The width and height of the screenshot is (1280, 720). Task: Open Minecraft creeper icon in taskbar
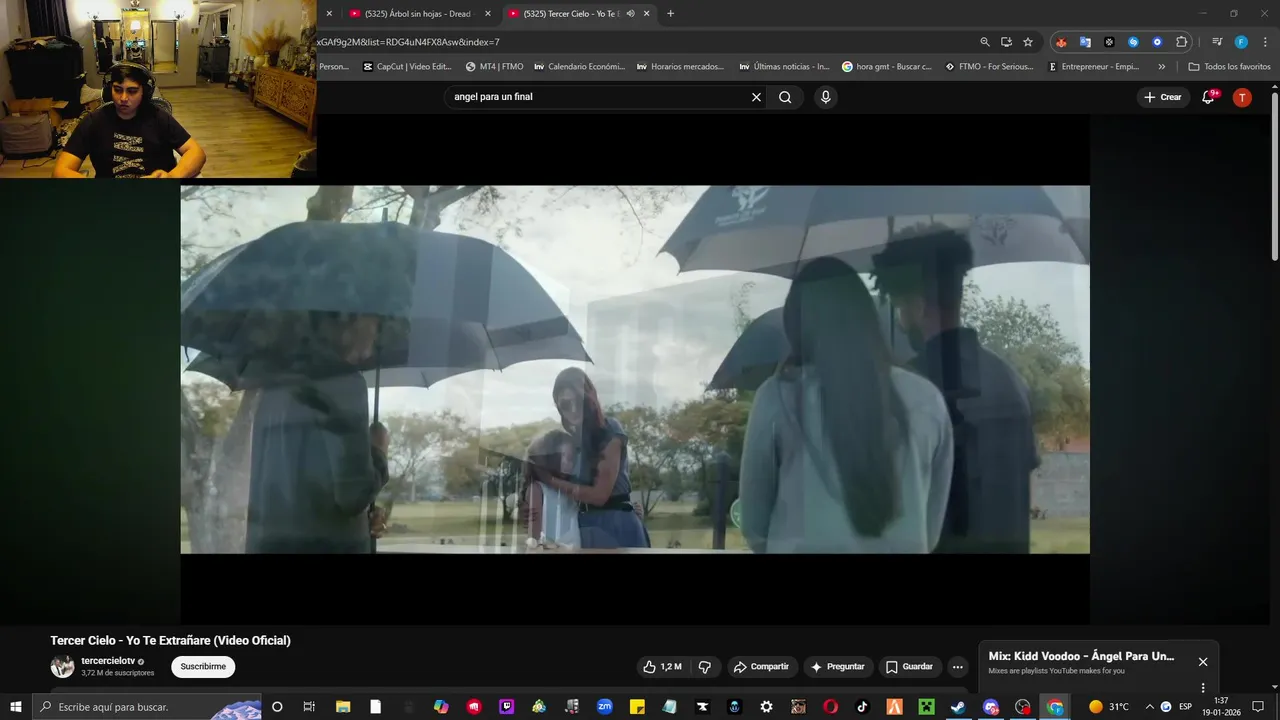926,707
